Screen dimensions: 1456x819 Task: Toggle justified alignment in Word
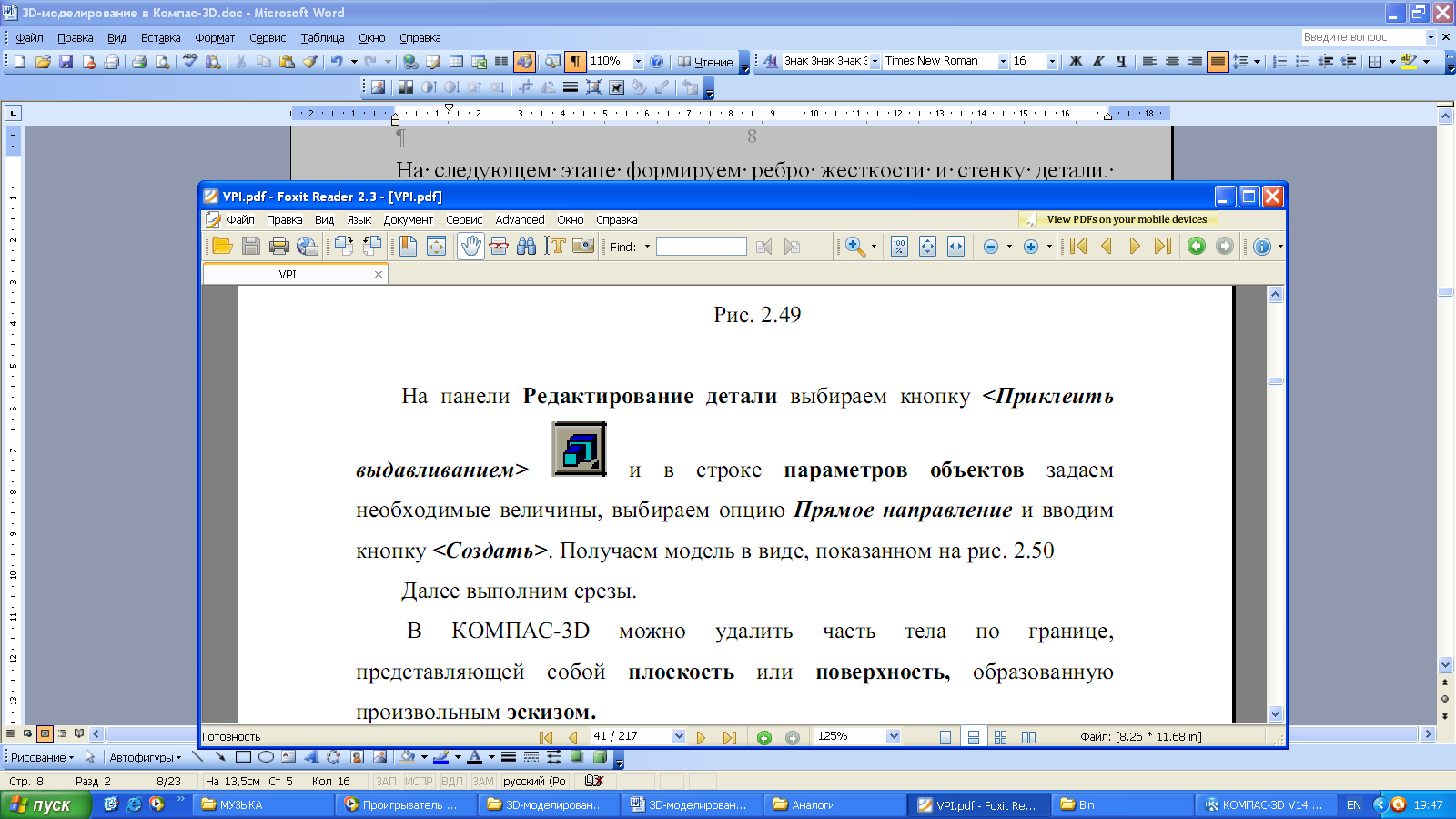pyautogui.click(x=1218, y=61)
